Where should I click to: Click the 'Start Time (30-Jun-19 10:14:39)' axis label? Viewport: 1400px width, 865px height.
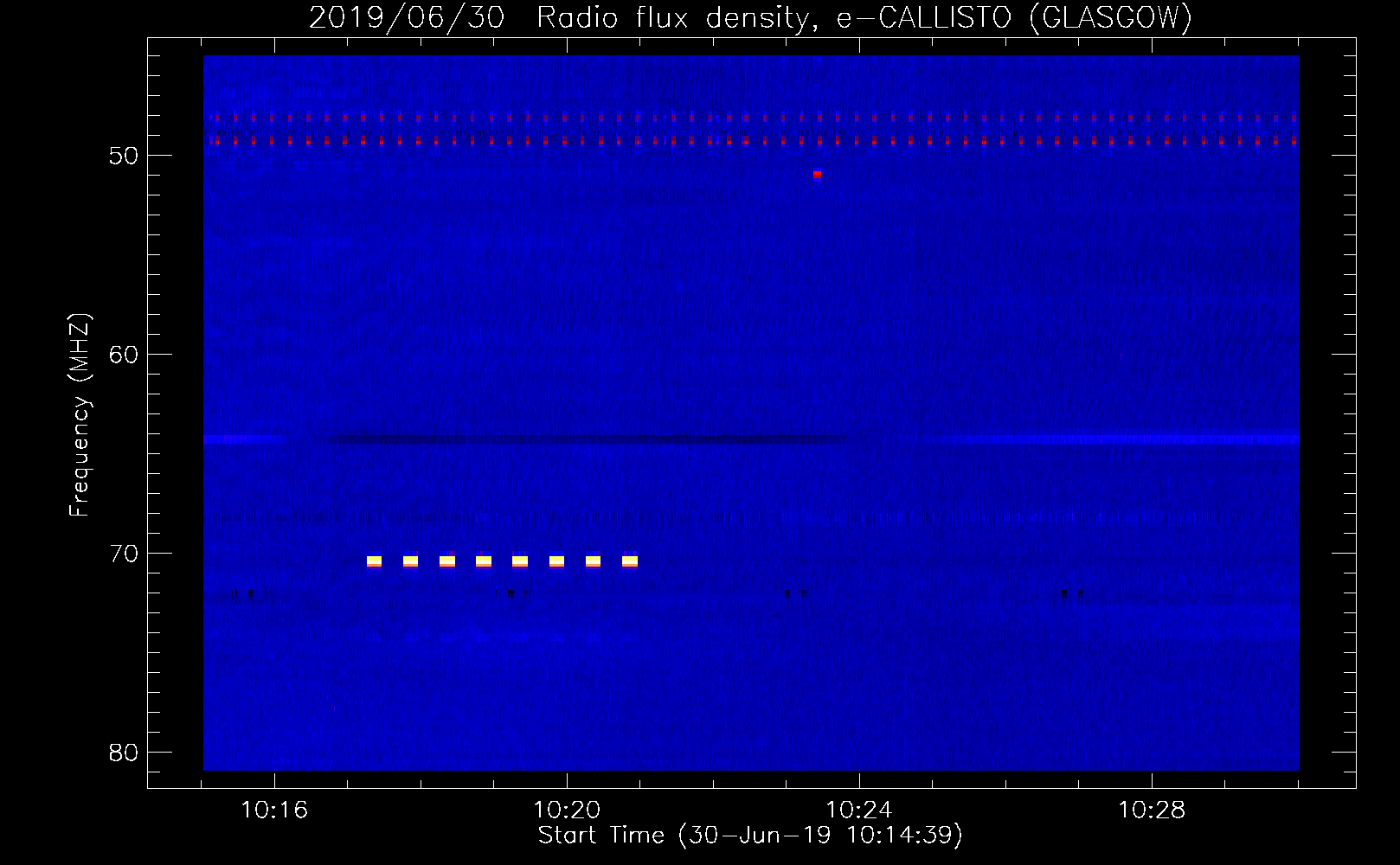pos(750,836)
